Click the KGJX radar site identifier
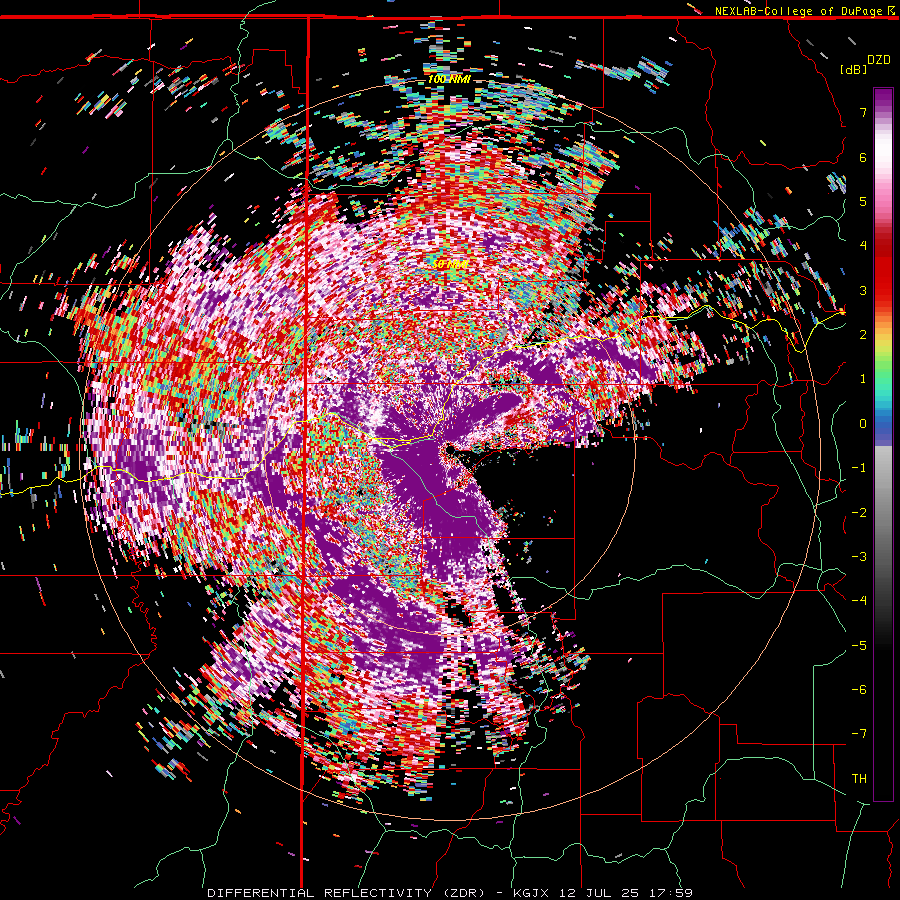Image resolution: width=900 pixels, height=900 pixels. coord(531,893)
